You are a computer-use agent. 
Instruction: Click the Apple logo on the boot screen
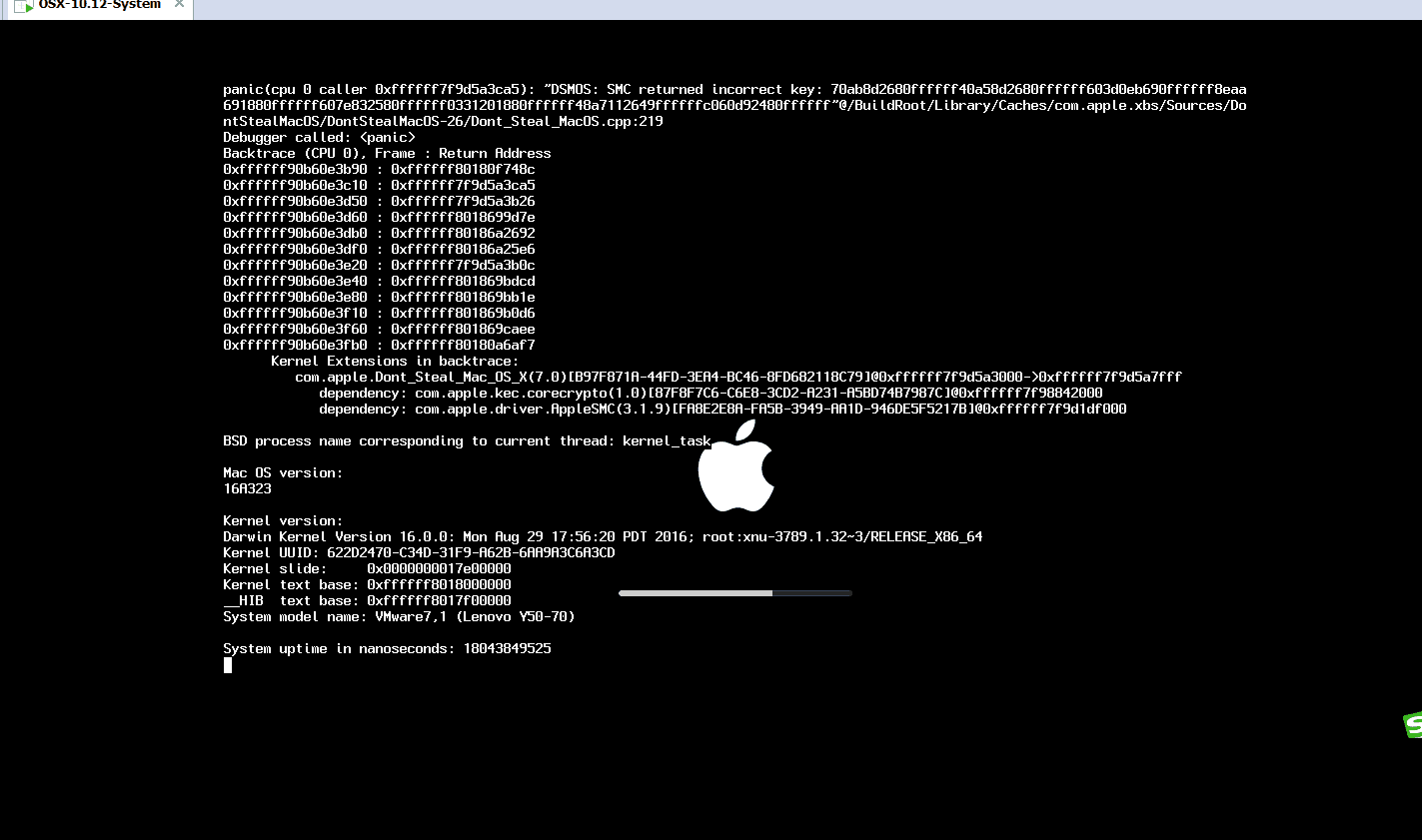[x=736, y=466]
